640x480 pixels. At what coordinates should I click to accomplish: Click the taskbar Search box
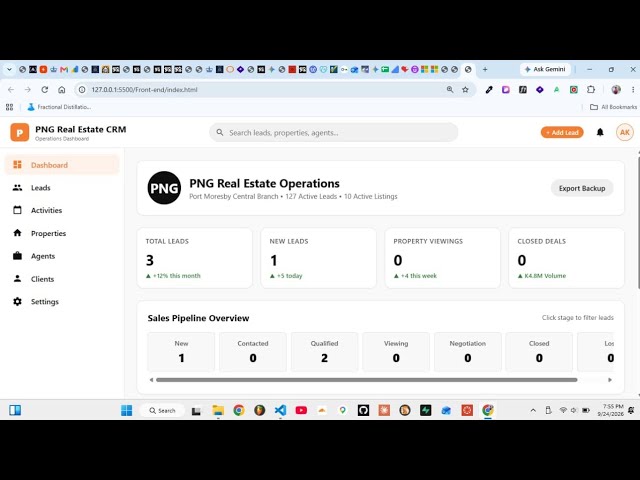(162, 410)
